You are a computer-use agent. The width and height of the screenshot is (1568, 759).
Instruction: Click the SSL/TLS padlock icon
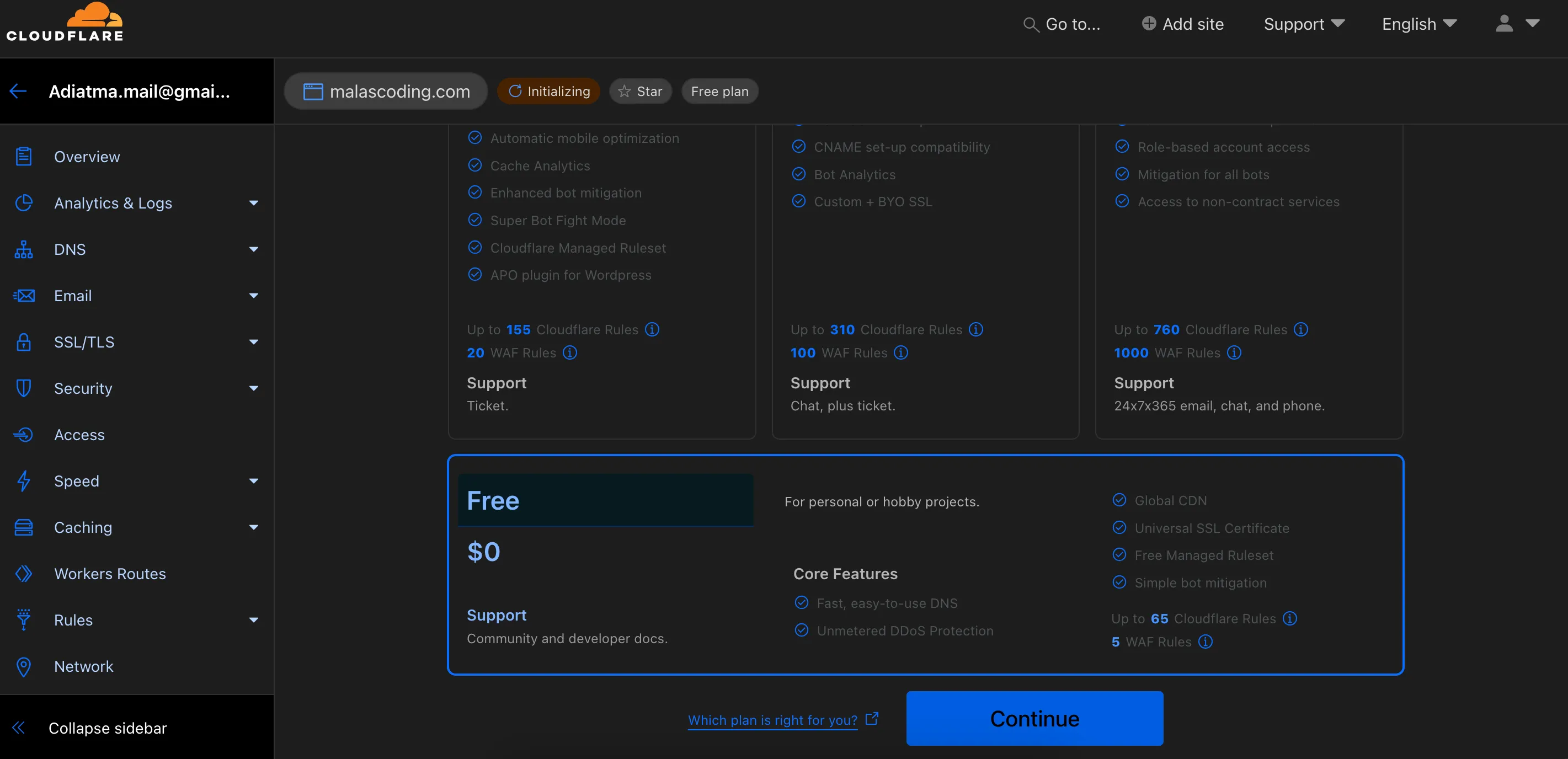coord(24,341)
